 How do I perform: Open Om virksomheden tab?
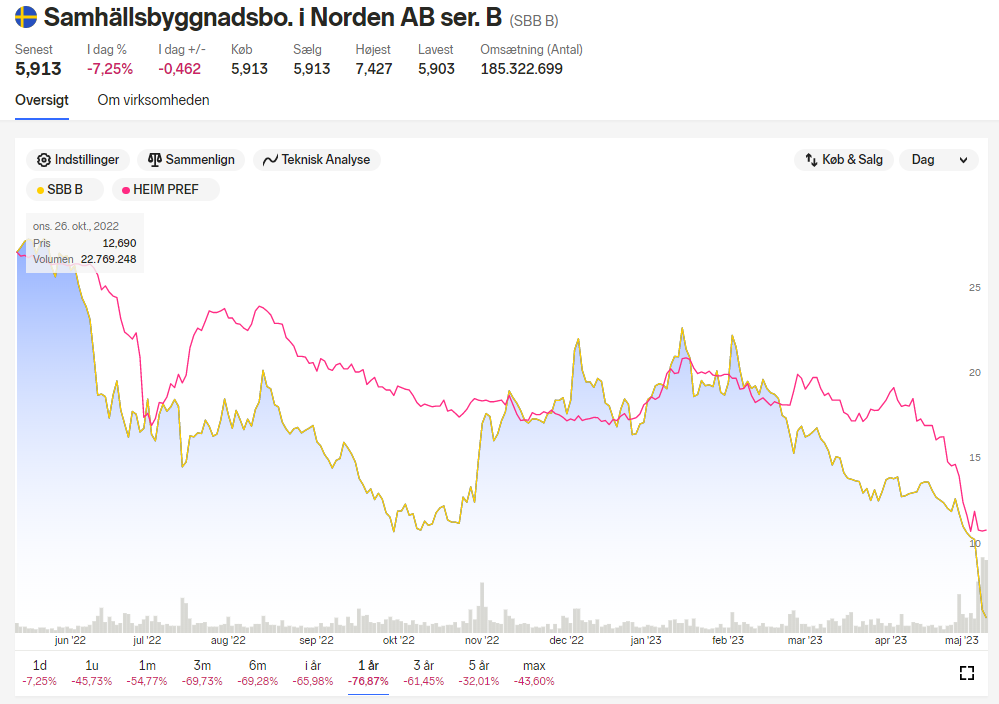[x=154, y=100]
